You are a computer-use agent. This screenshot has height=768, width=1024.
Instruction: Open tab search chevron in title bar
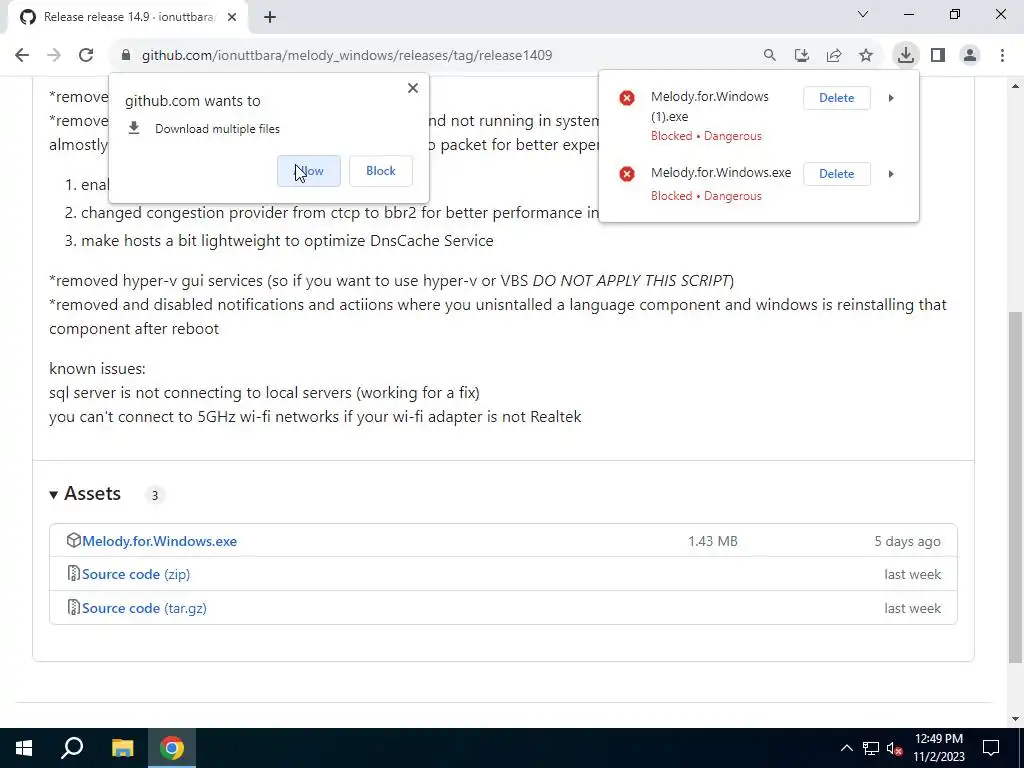(x=863, y=14)
